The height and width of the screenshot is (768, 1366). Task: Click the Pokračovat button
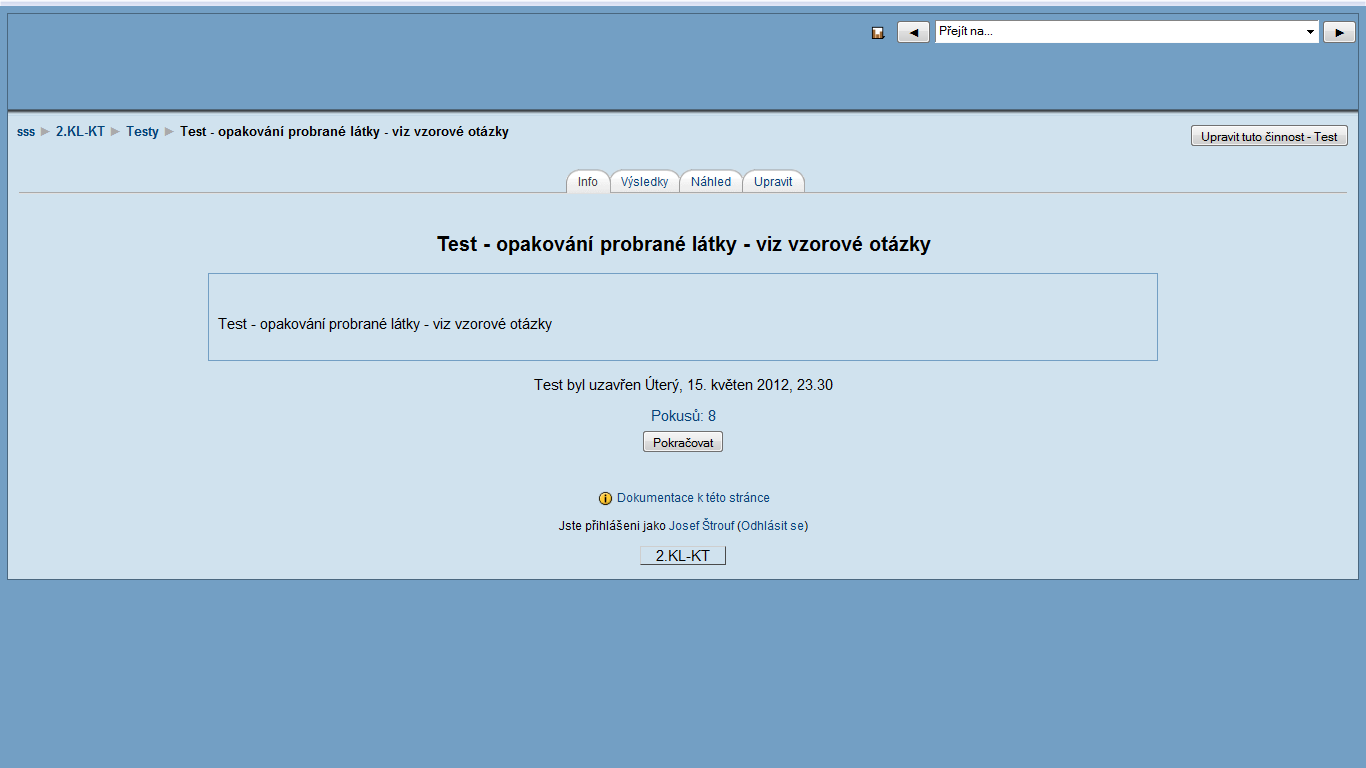683,442
